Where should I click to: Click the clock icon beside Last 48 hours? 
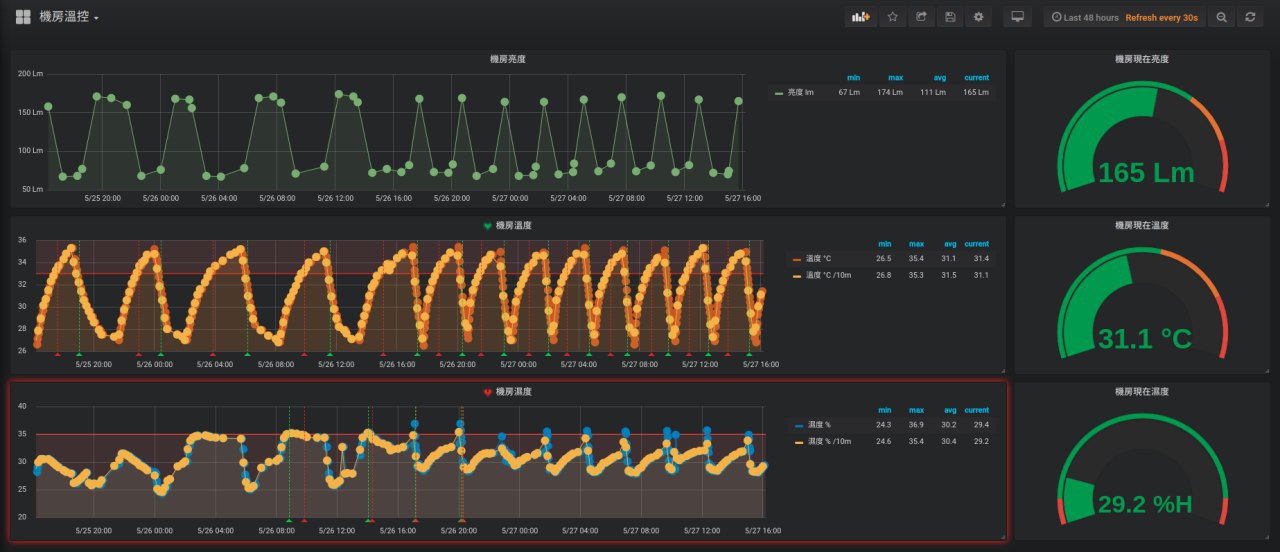[1056, 18]
